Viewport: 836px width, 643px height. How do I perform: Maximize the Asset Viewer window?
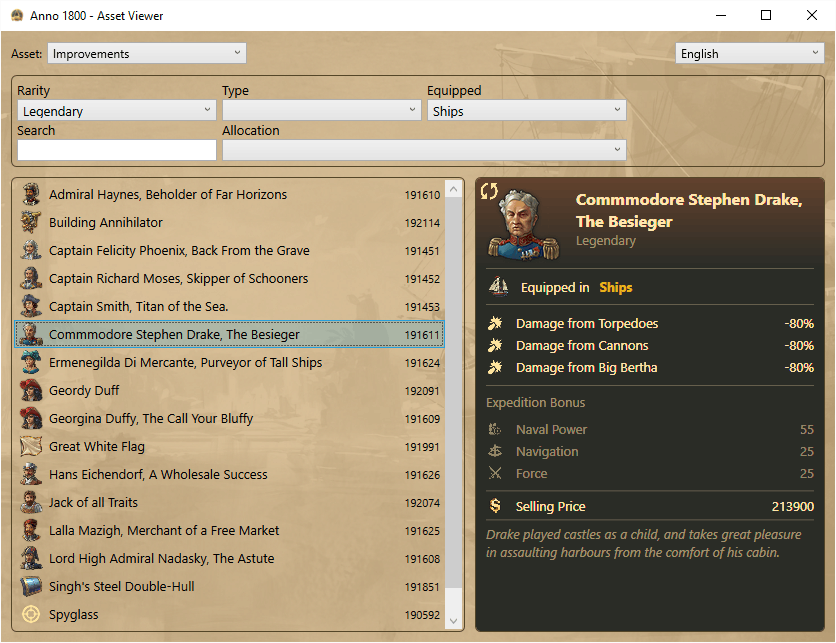pos(766,15)
